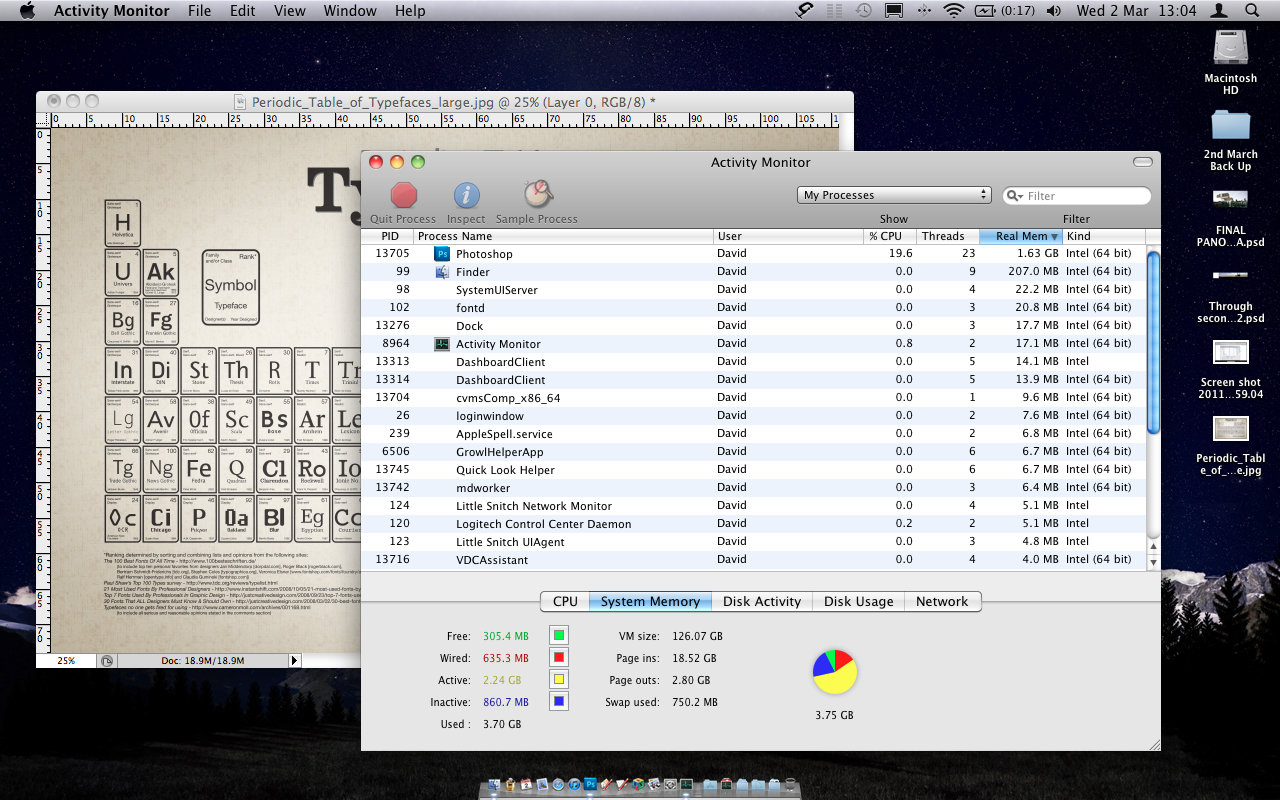Open the Time Machine menu bar icon
Image resolution: width=1280 pixels, height=800 pixels.
coord(862,11)
